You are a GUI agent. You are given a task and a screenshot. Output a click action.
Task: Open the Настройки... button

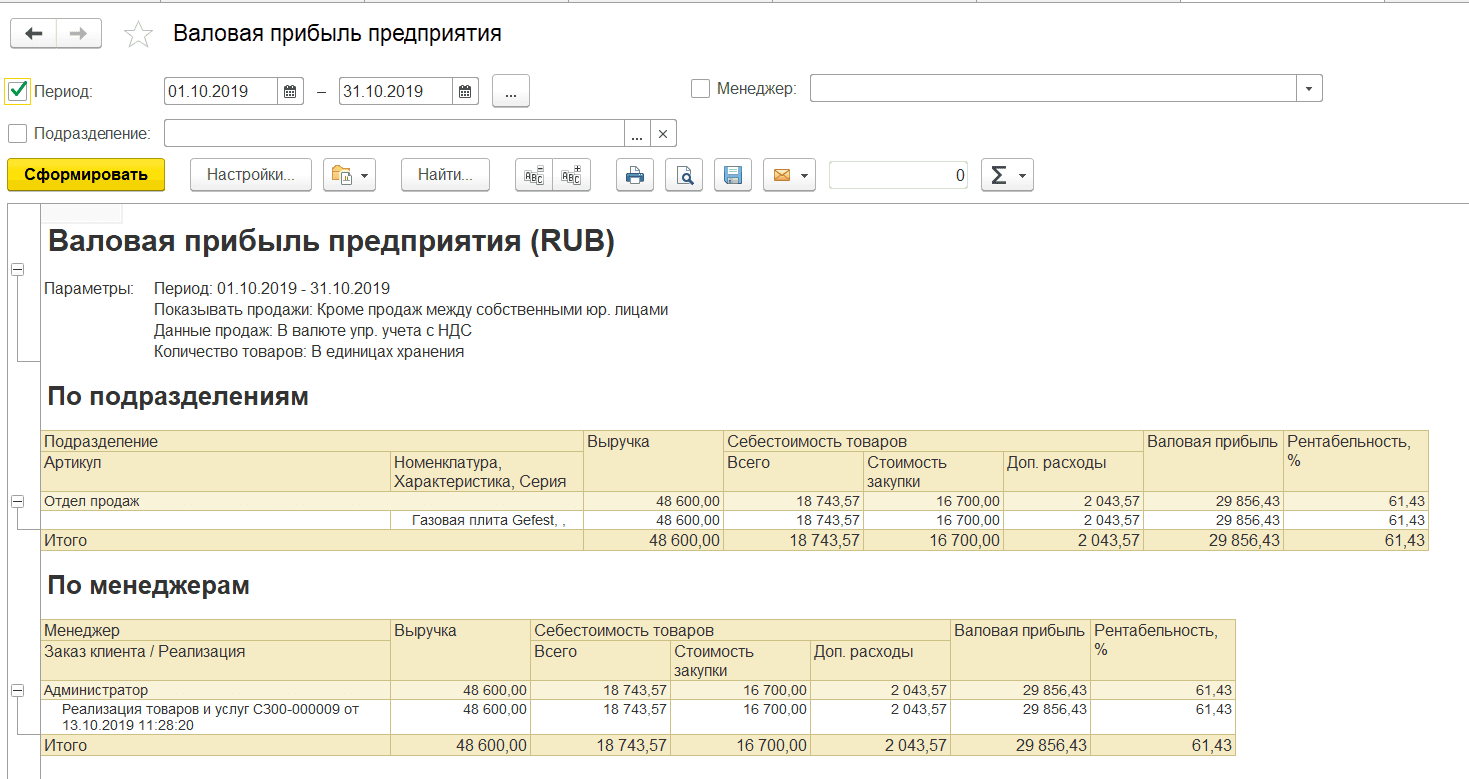pos(251,175)
